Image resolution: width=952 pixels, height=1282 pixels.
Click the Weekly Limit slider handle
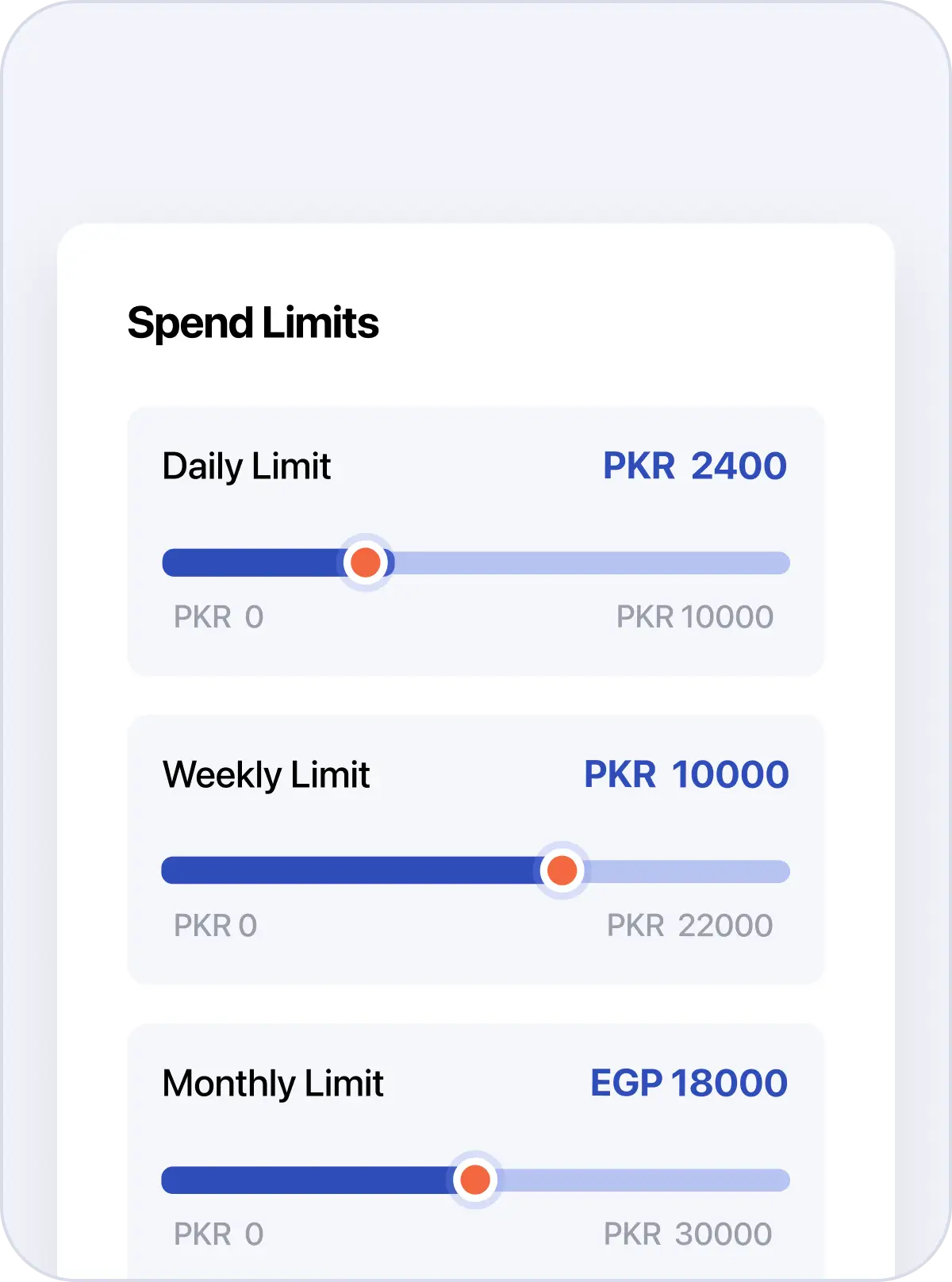[x=562, y=870]
